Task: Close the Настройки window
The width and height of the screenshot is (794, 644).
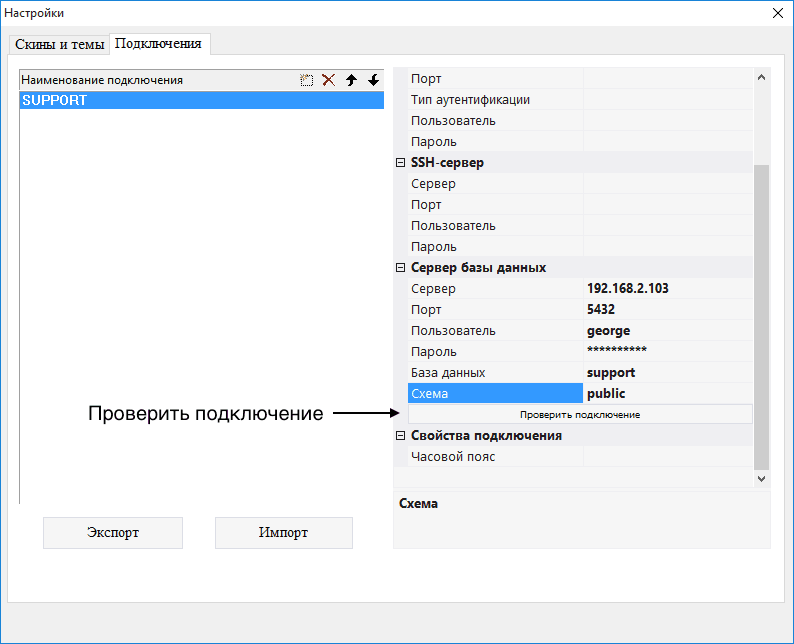Action: (x=777, y=13)
